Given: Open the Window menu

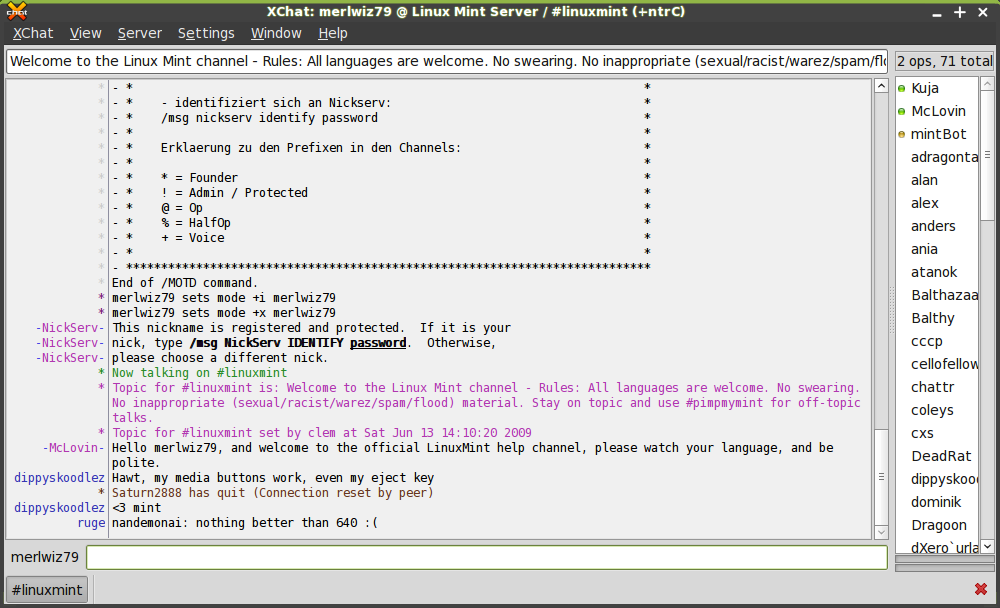Looking at the screenshot, I should tap(276, 33).
